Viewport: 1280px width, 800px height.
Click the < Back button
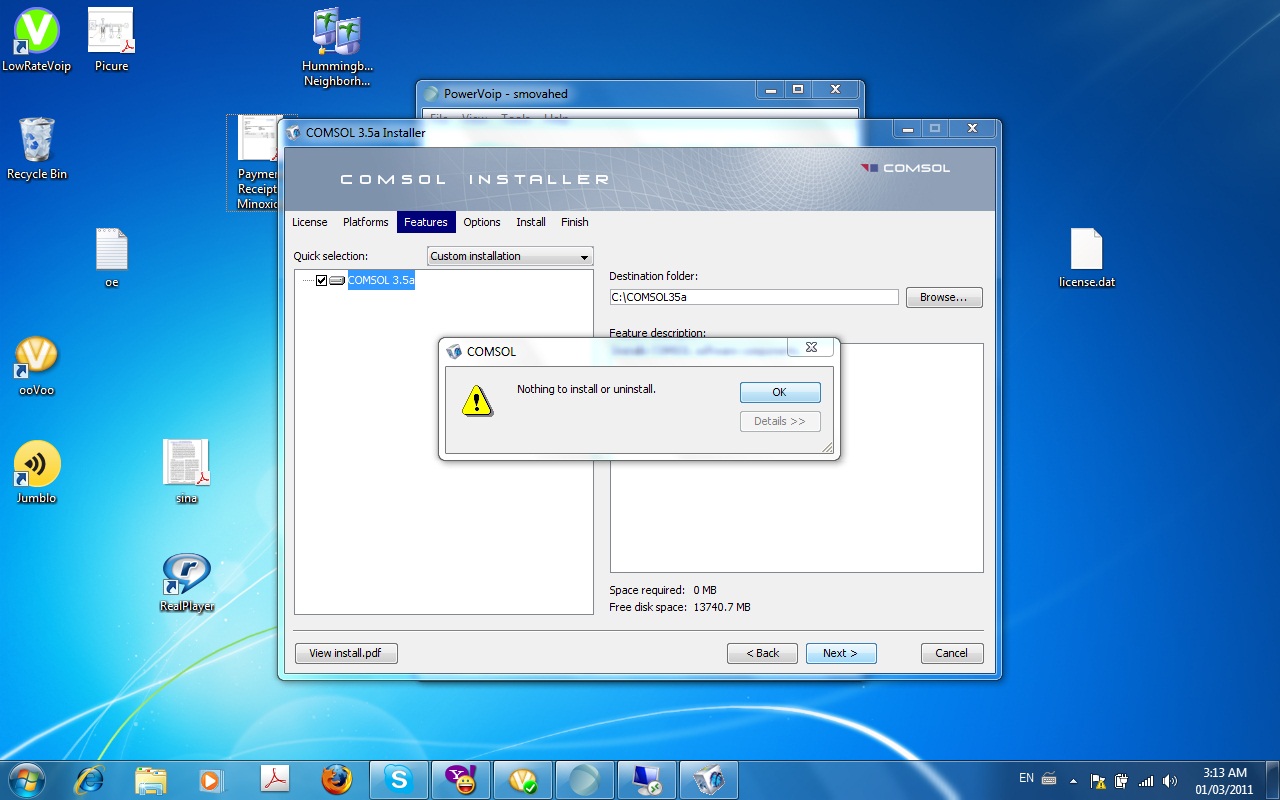[762, 653]
